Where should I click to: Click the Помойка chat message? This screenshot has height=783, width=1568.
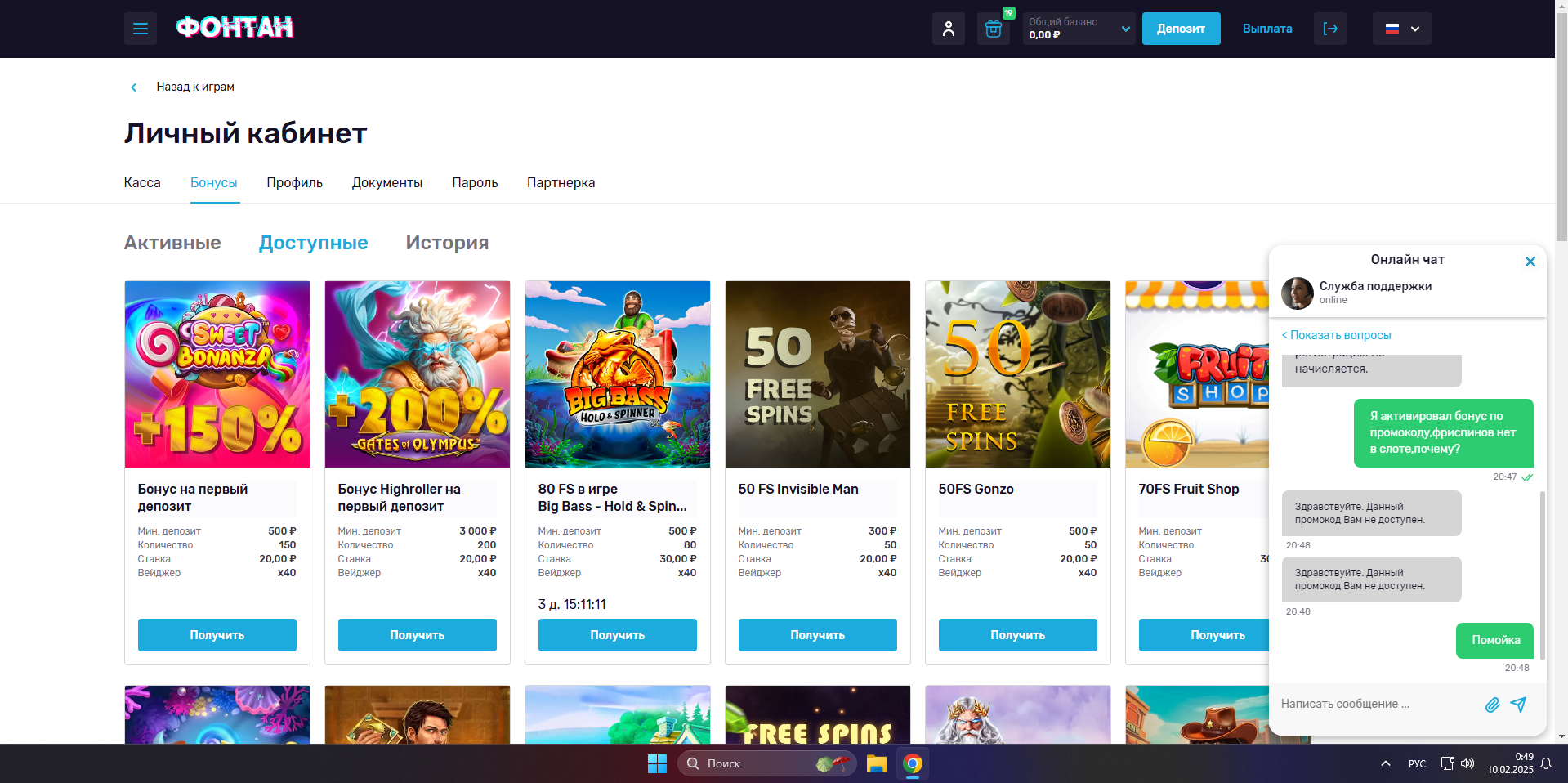pos(1495,641)
